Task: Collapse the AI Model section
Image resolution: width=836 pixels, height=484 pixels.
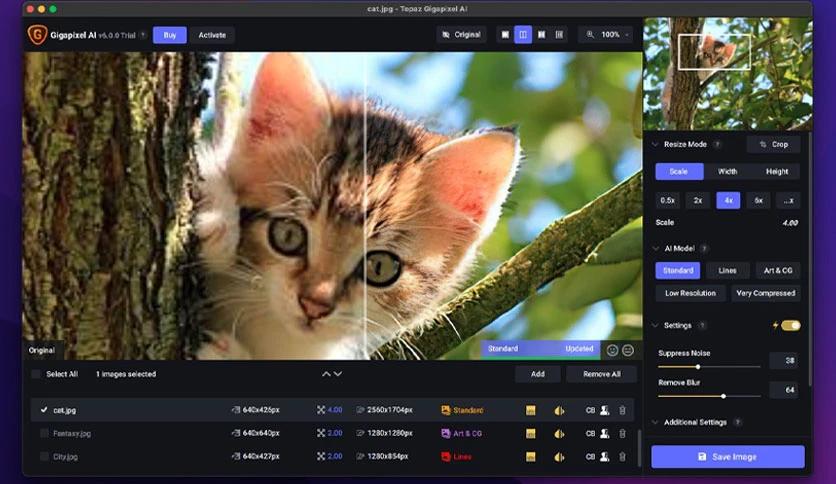Action: [x=655, y=248]
